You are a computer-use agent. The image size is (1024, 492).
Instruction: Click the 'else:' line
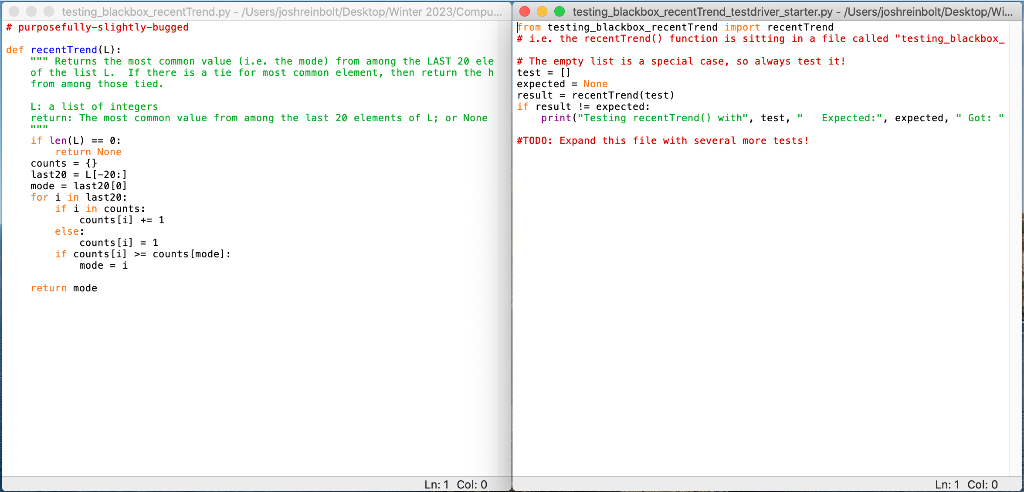(70, 231)
